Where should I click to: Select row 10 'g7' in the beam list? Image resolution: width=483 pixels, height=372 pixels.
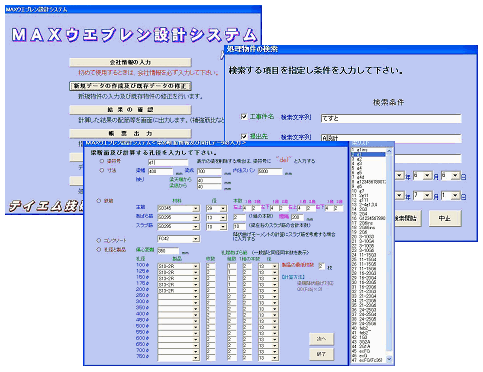click(368, 191)
